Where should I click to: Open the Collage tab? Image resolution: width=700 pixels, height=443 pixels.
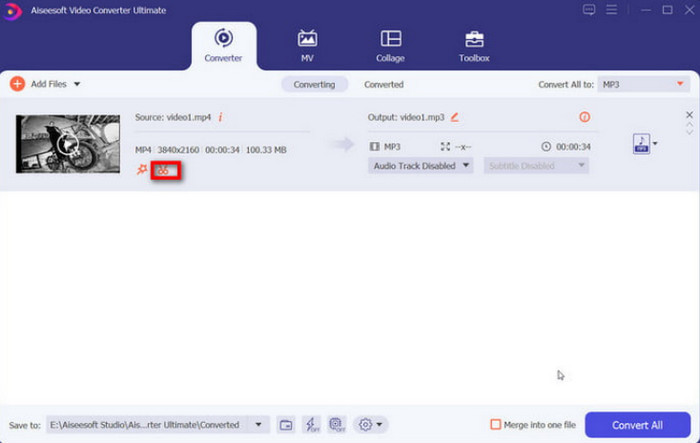click(x=390, y=46)
